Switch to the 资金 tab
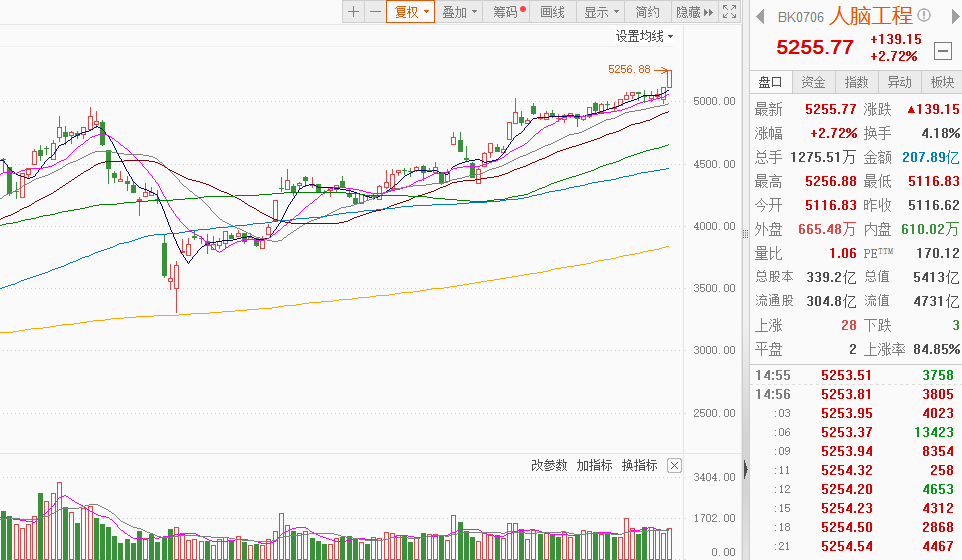The image size is (962, 560). [813, 82]
